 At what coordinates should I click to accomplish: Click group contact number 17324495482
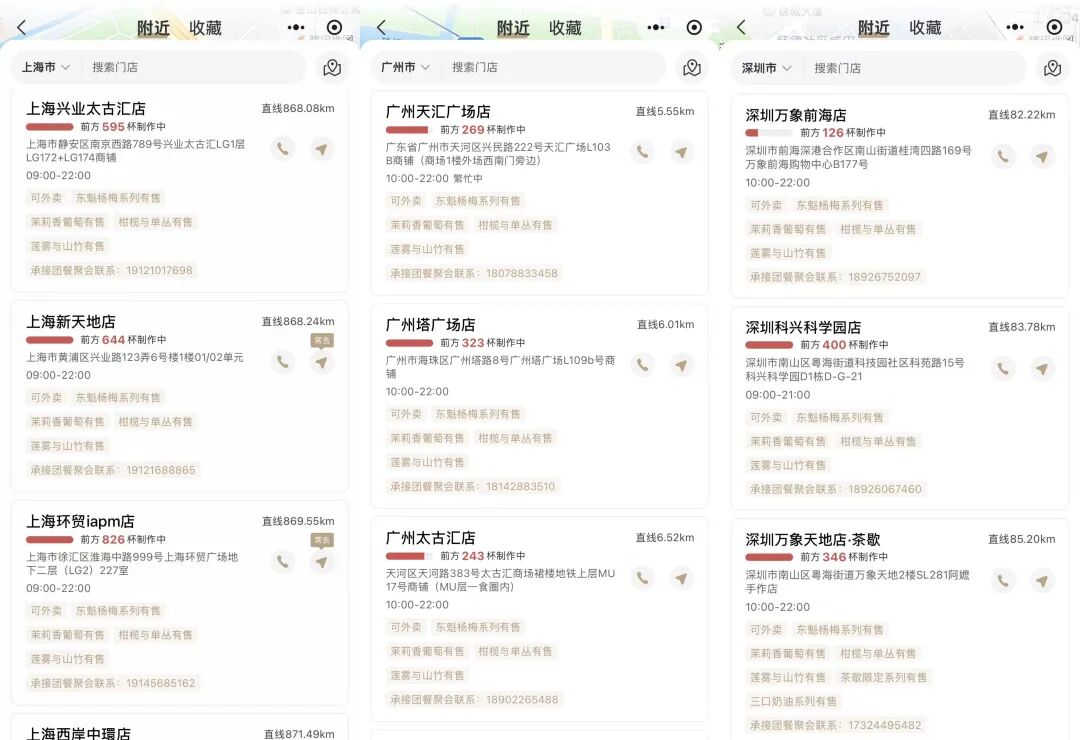pyautogui.click(x=884, y=726)
